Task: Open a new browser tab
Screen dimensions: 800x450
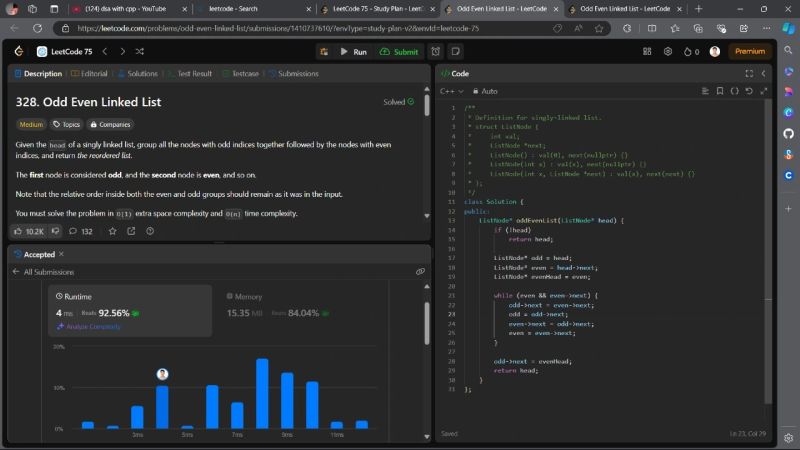Action: click(698, 9)
